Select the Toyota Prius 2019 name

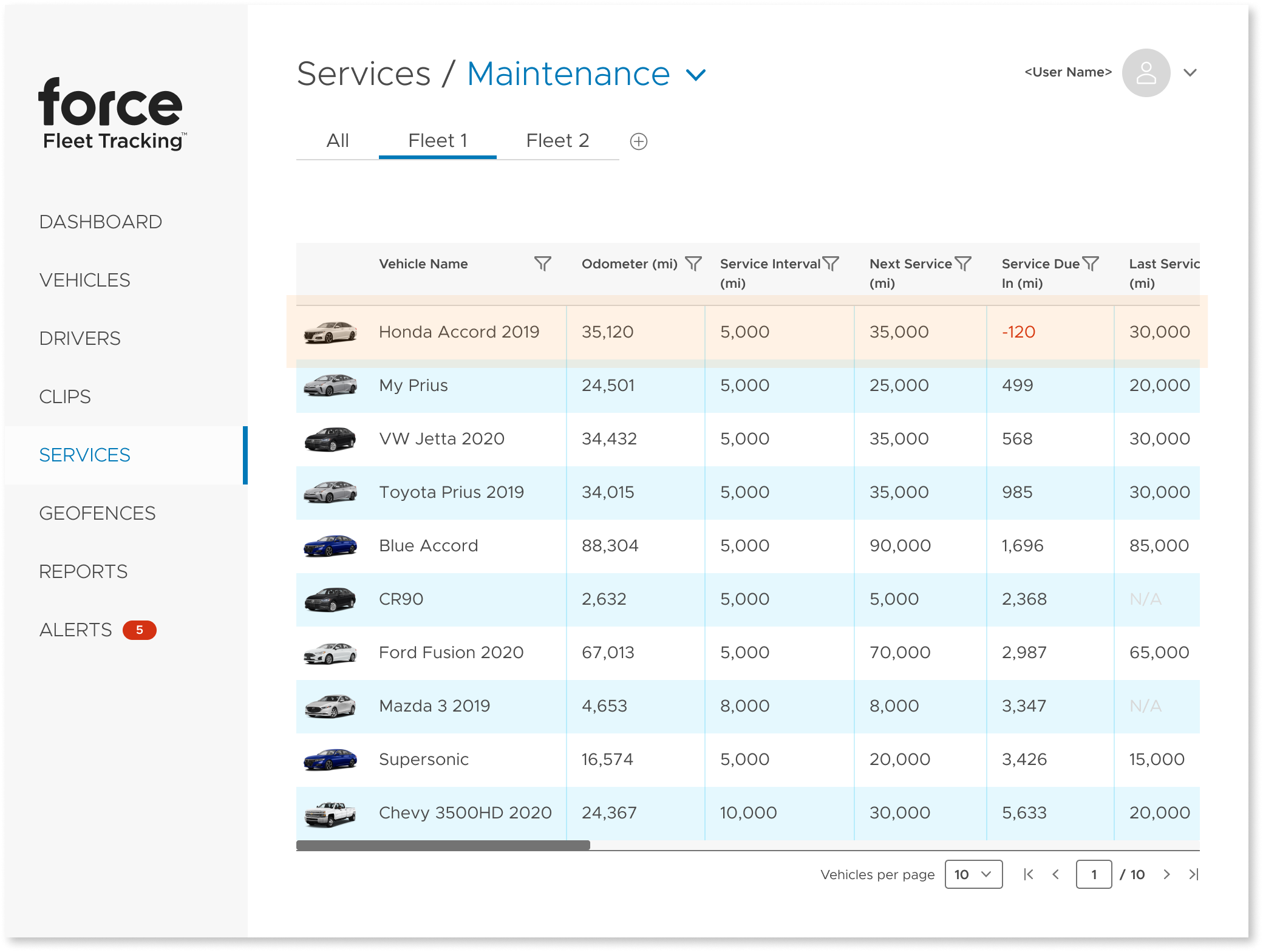coord(452,492)
